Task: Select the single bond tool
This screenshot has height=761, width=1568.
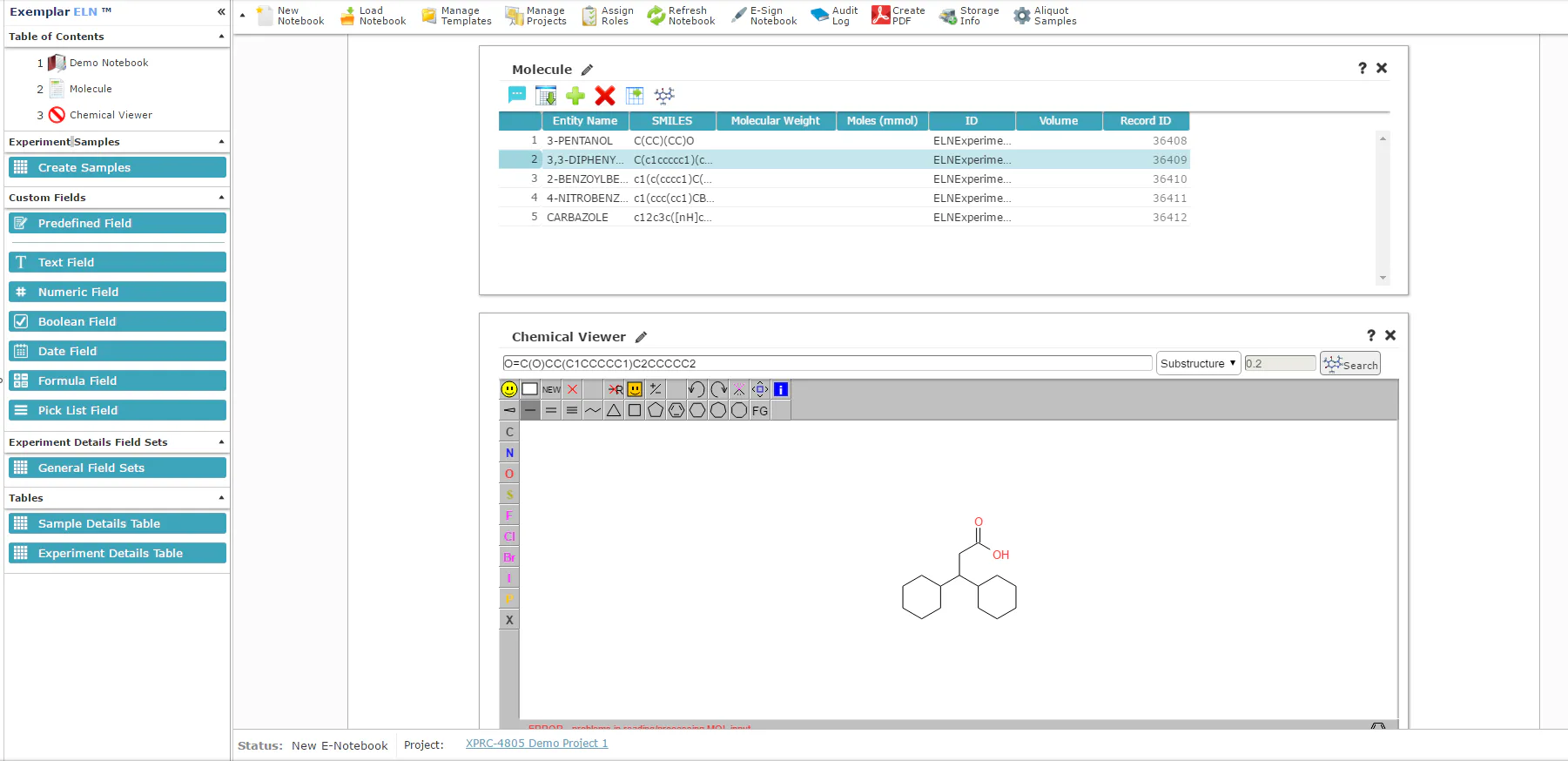Action: tap(530, 410)
